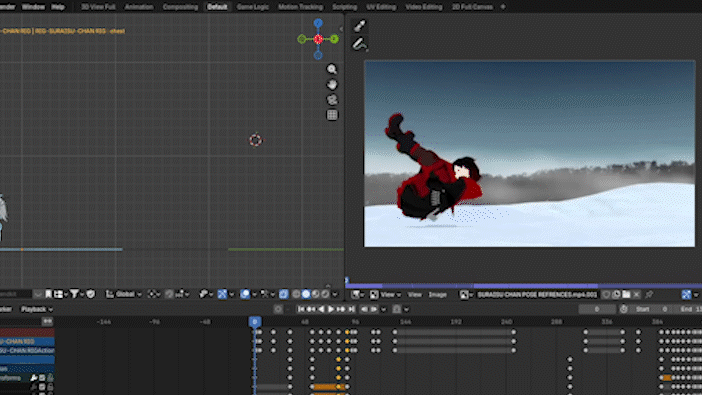Toggle show overlays in viewport header

click(x=245, y=294)
